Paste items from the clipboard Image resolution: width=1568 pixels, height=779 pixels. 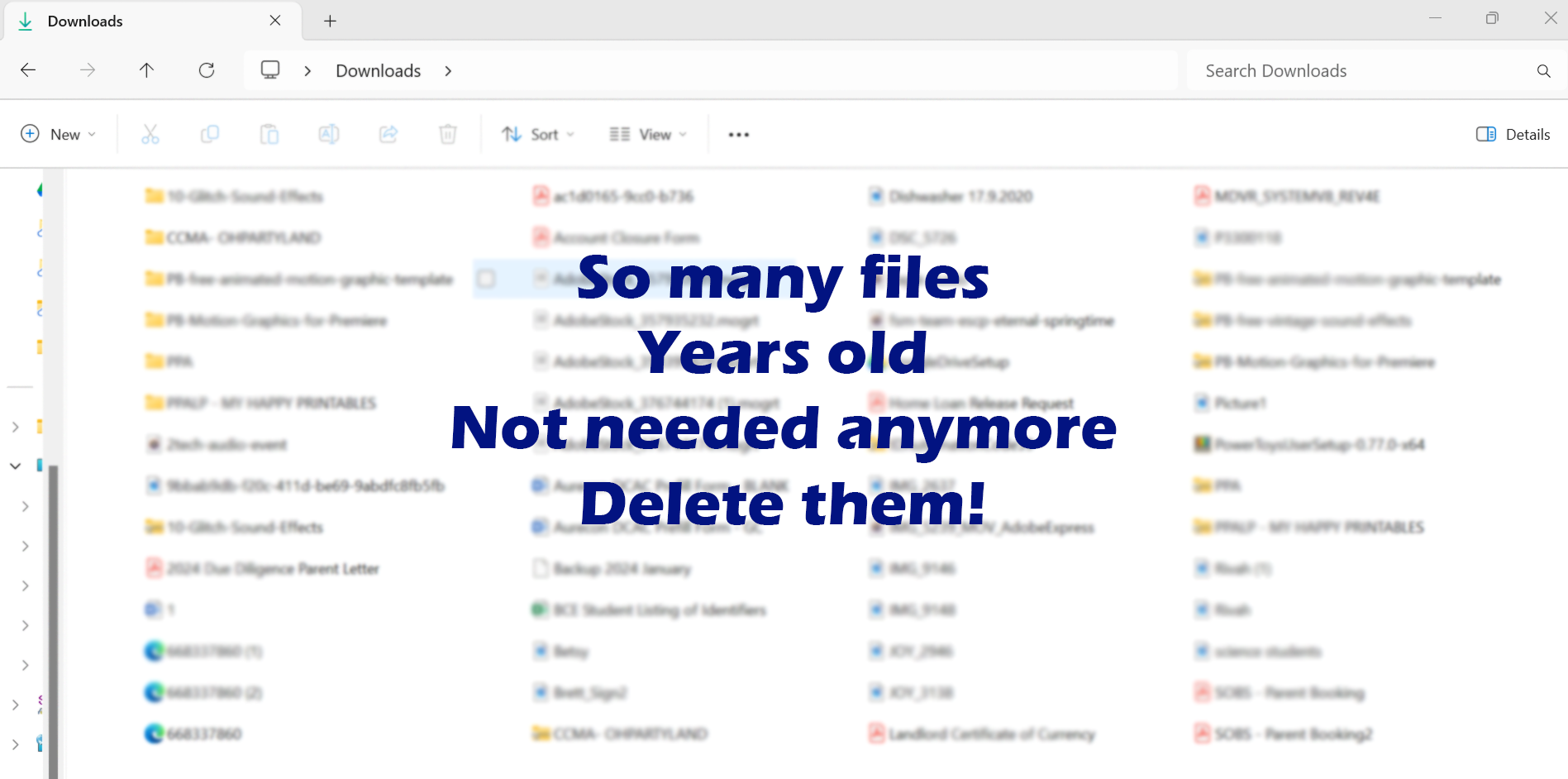point(269,133)
